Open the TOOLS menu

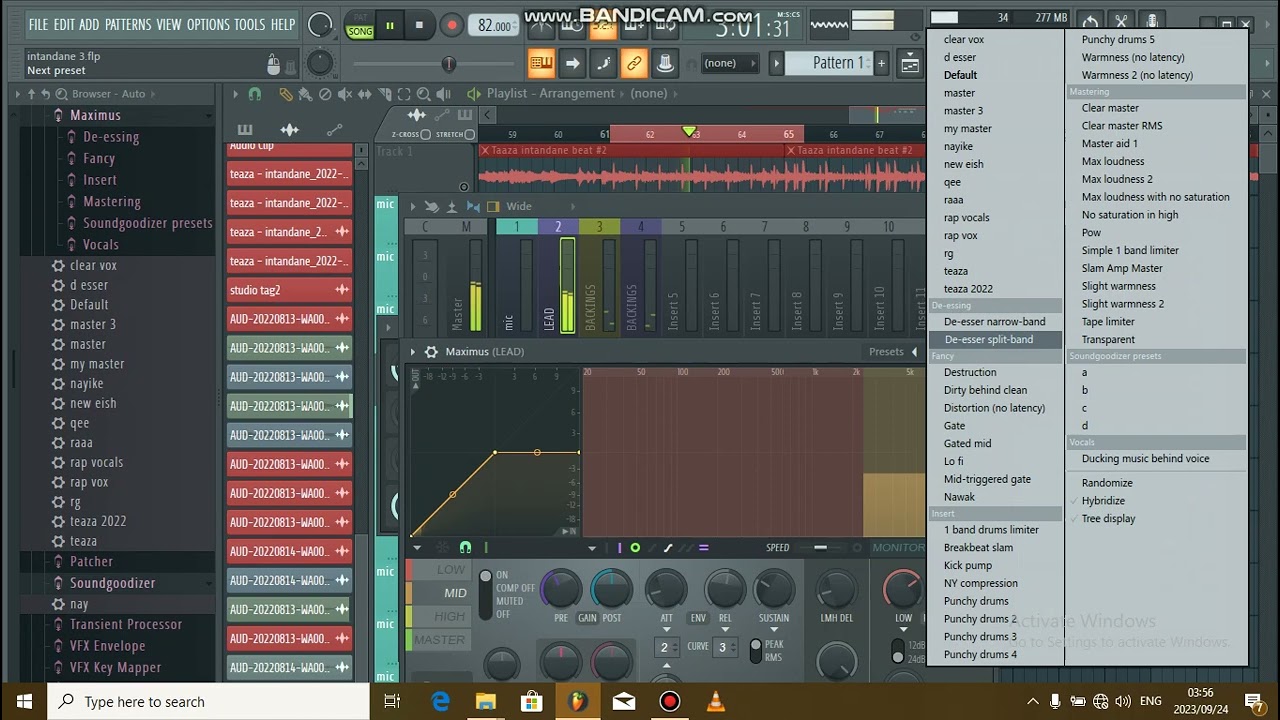(x=250, y=24)
